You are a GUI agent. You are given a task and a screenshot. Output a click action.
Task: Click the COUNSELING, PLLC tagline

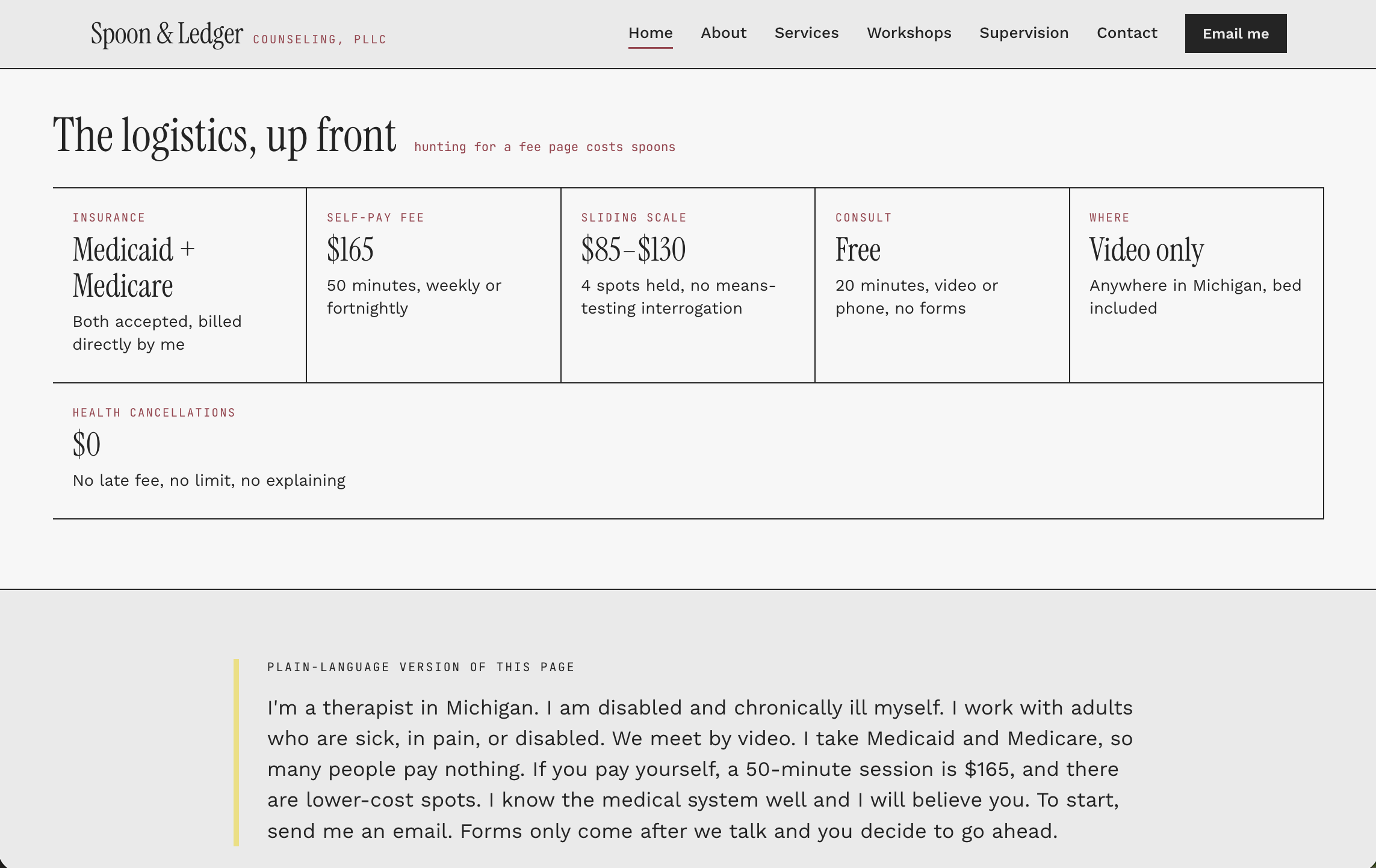click(x=320, y=40)
